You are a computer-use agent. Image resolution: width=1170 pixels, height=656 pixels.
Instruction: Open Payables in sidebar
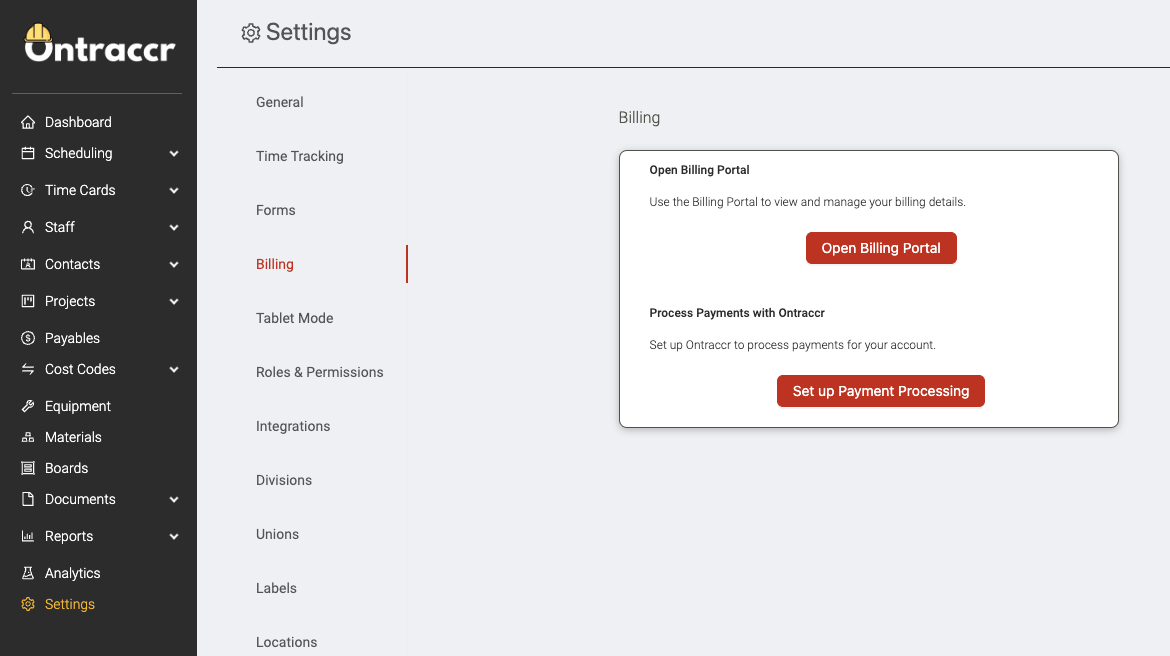coord(72,338)
